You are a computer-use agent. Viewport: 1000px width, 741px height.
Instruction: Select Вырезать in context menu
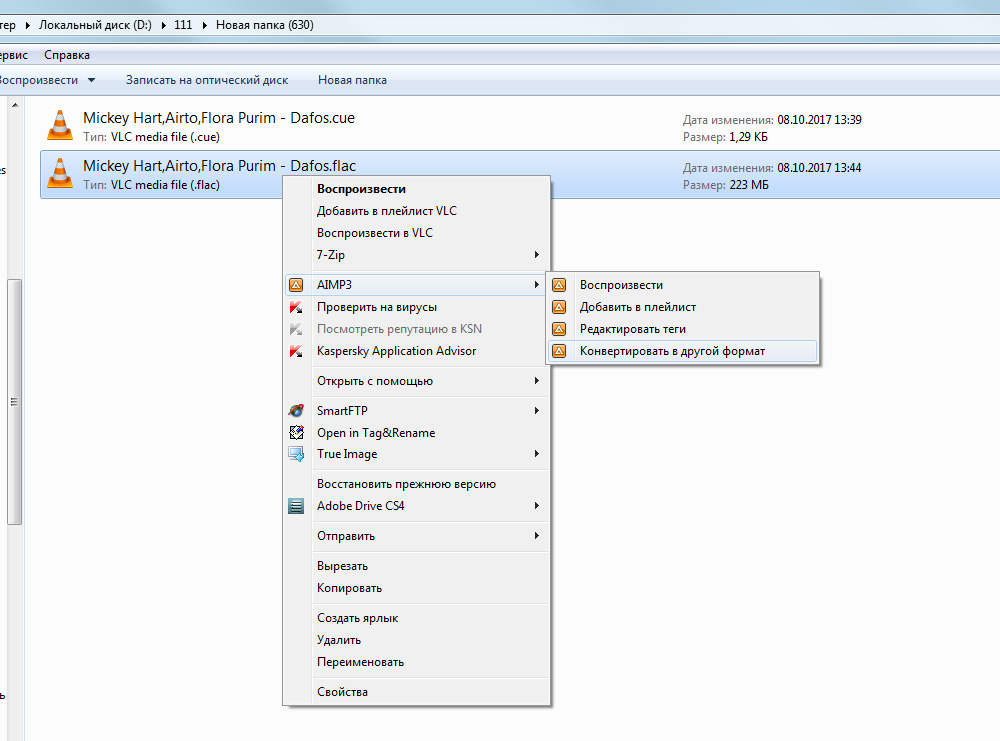click(x=416, y=566)
